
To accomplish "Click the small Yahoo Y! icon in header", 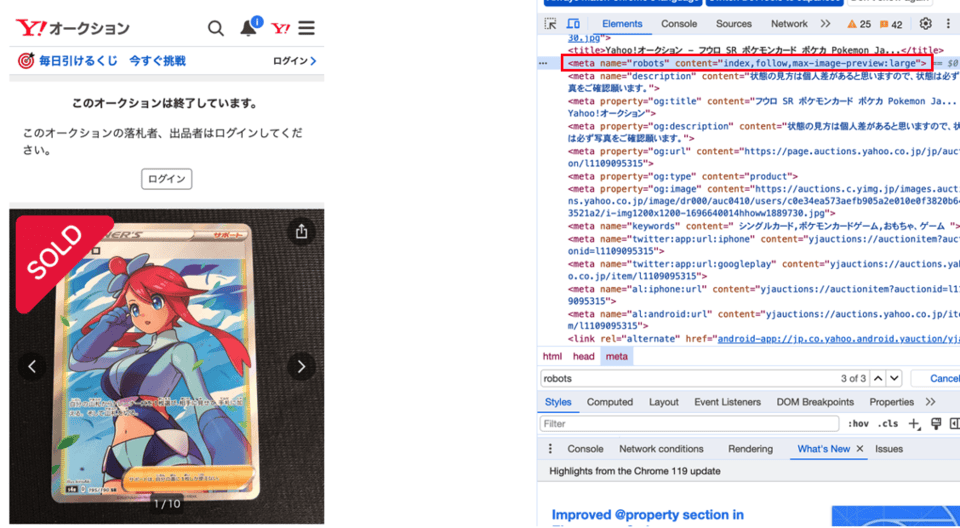I will 280,28.
